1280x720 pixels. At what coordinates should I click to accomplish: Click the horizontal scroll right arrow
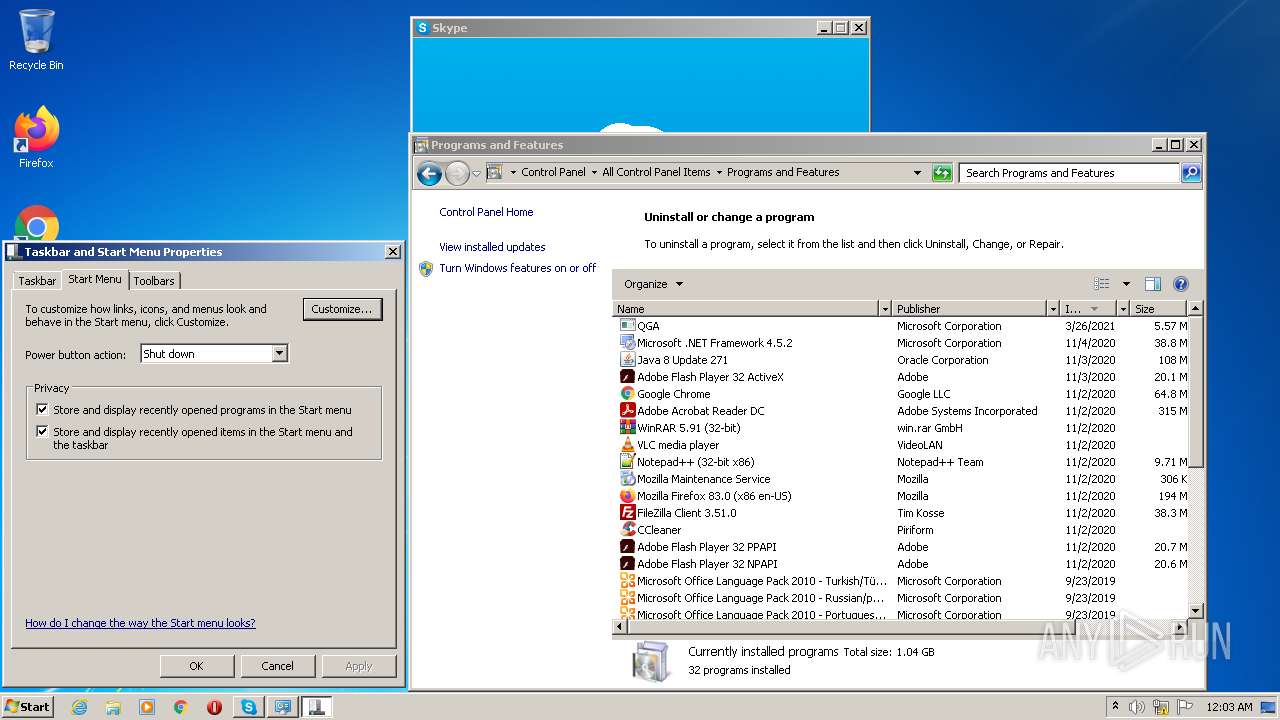coord(1181,626)
